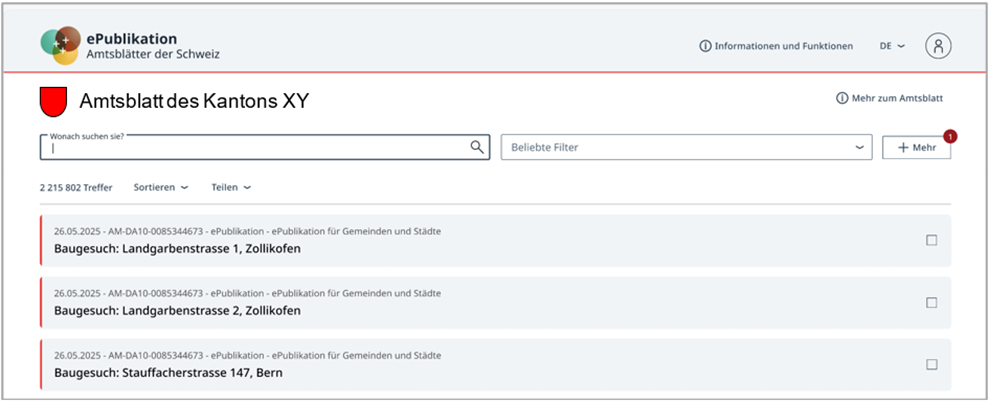The height and width of the screenshot is (402, 989).
Task: Open the user profile icon
Action: pyautogui.click(x=938, y=46)
